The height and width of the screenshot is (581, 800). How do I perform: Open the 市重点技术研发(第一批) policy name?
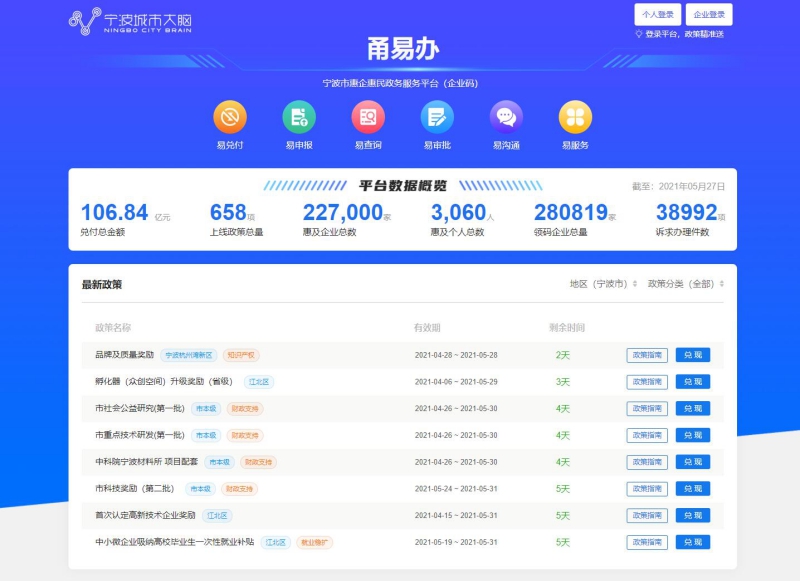140,435
